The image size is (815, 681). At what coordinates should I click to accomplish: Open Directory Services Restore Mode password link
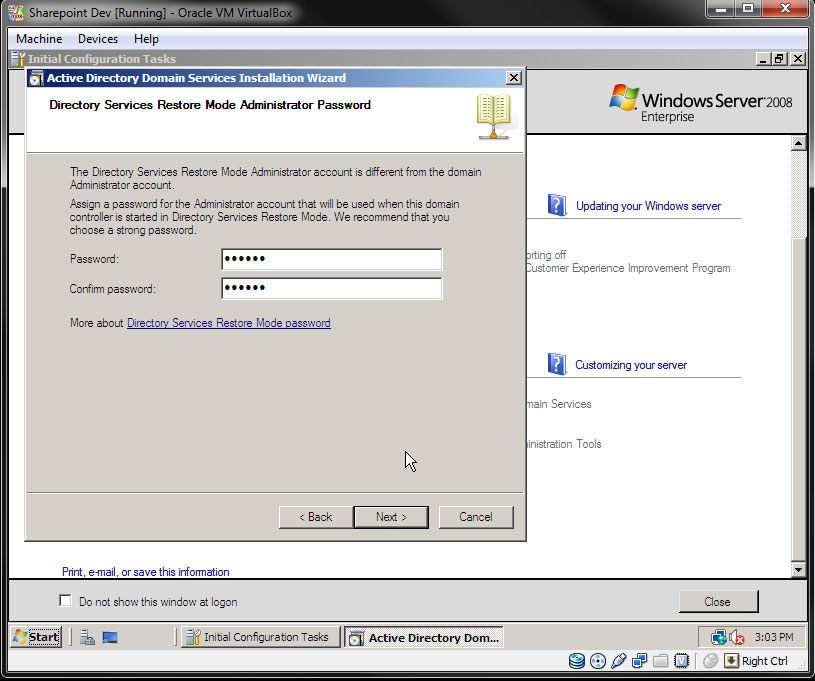229,323
